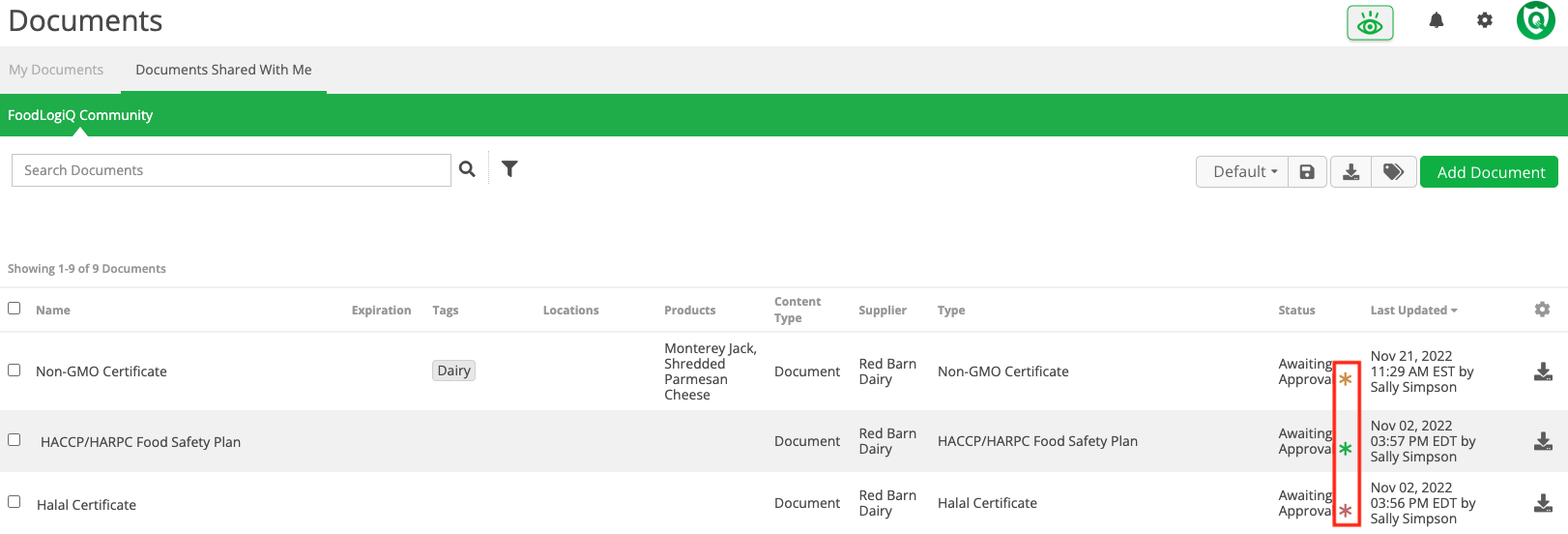The image size is (1568, 534).
Task: Download the Non-GMO Certificate row
Action: tap(1544, 371)
